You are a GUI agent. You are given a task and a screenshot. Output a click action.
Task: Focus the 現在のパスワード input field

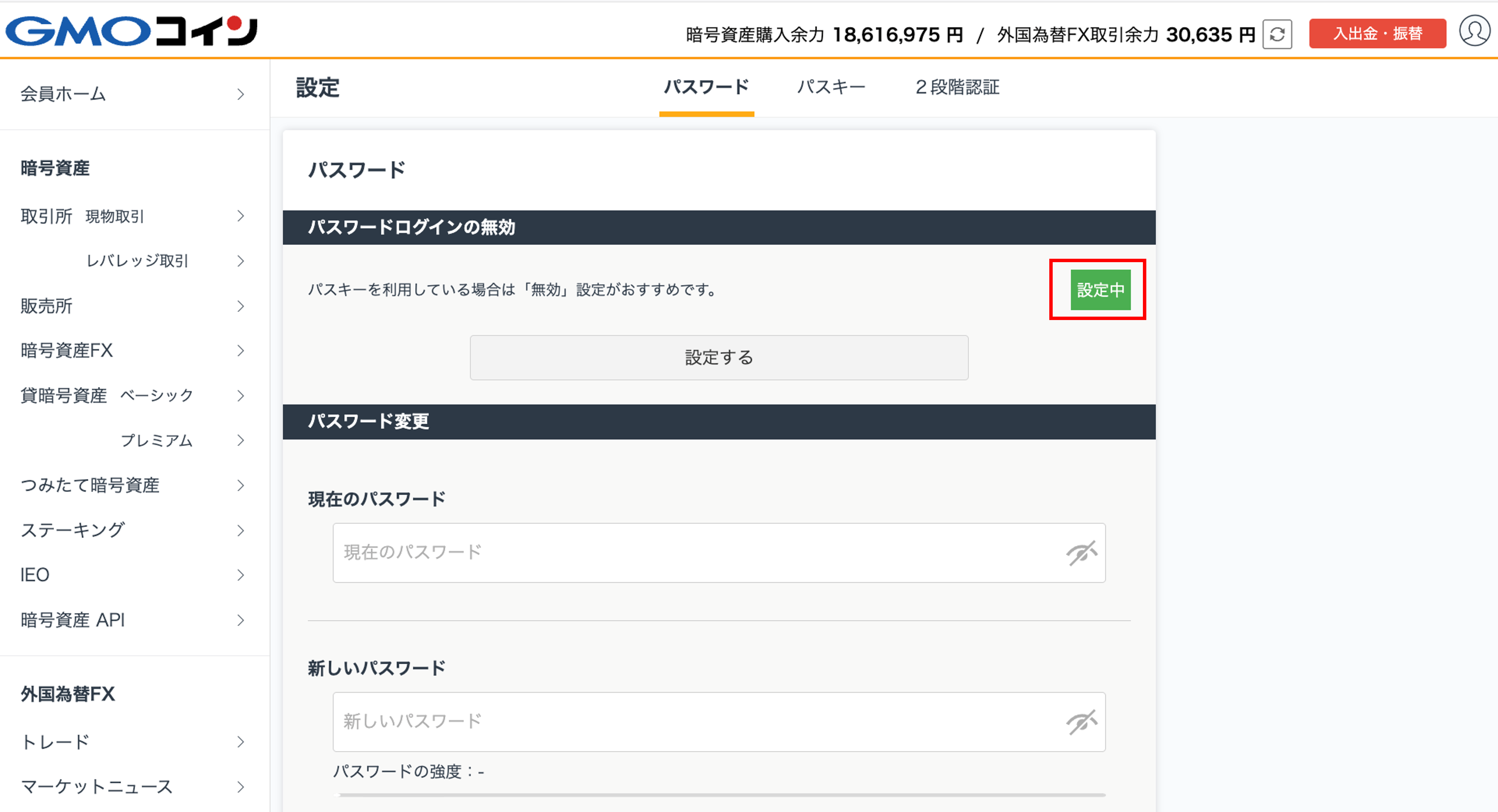(719, 553)
